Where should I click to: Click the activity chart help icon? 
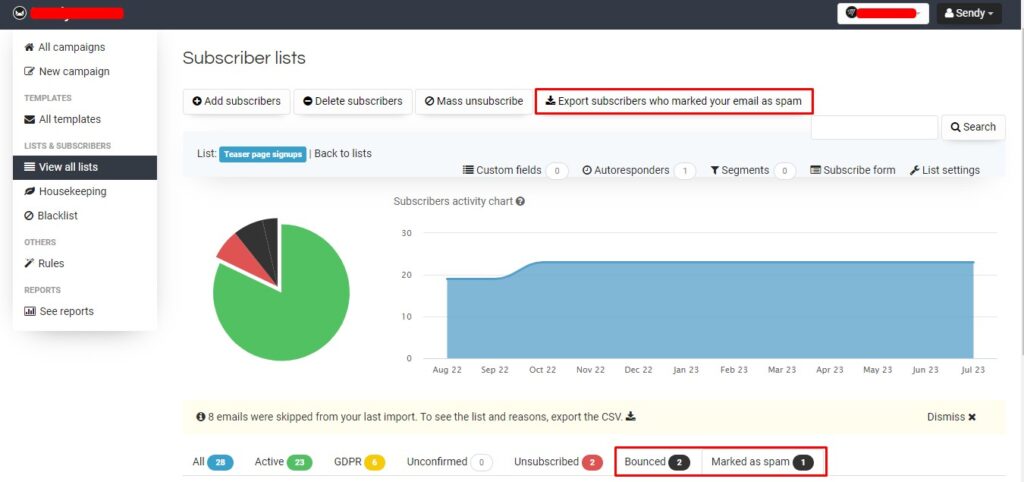pos(520,202)
